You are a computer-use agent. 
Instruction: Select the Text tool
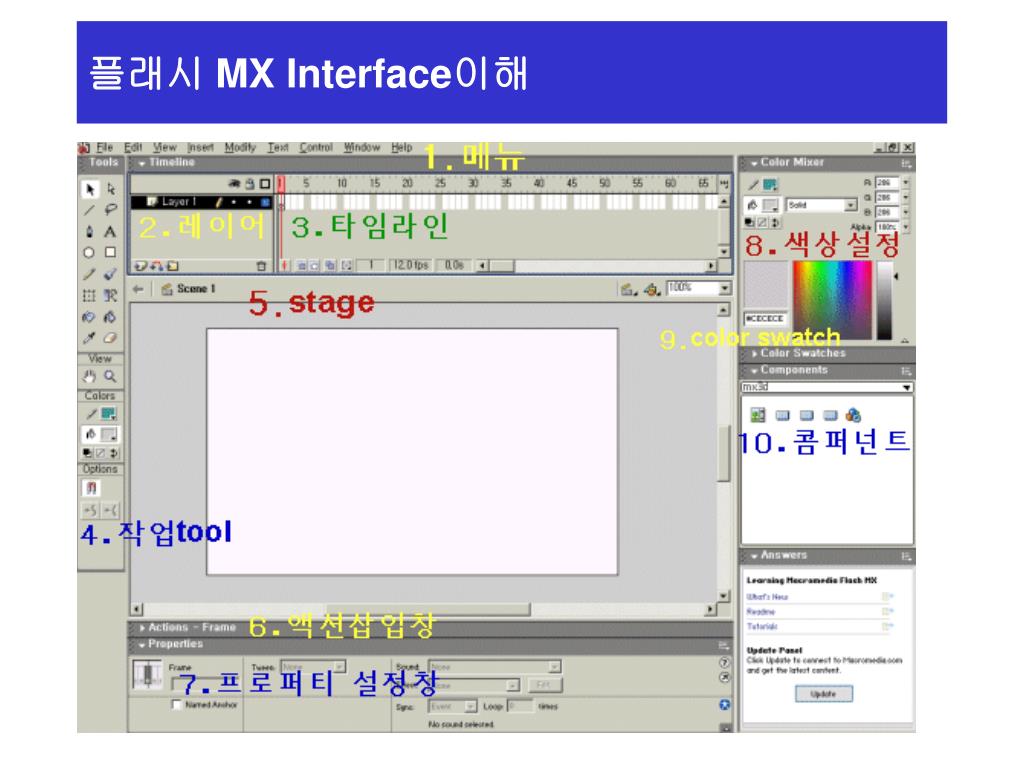[x=110, y=231]
